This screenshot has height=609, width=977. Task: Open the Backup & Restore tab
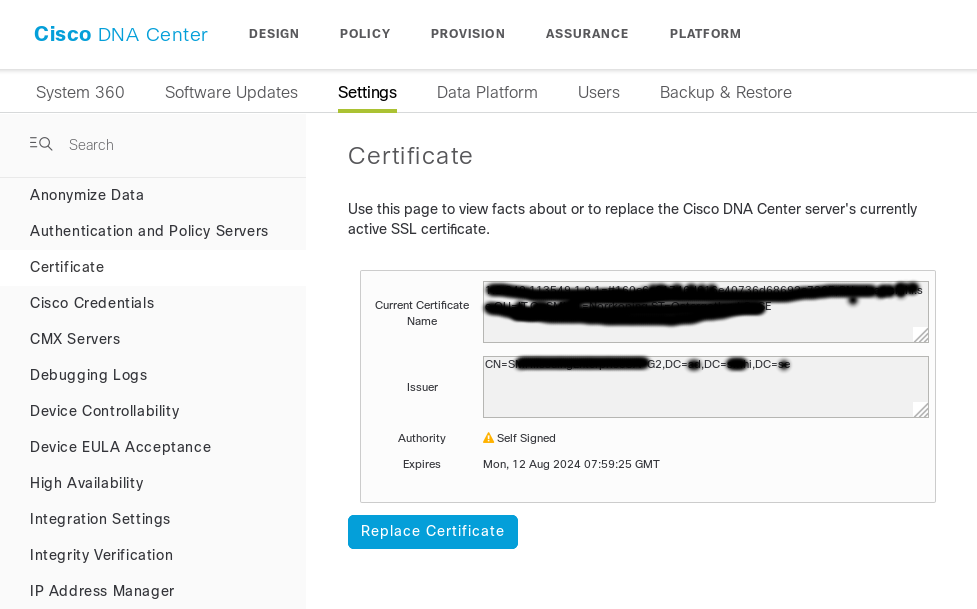pos(725,92)
